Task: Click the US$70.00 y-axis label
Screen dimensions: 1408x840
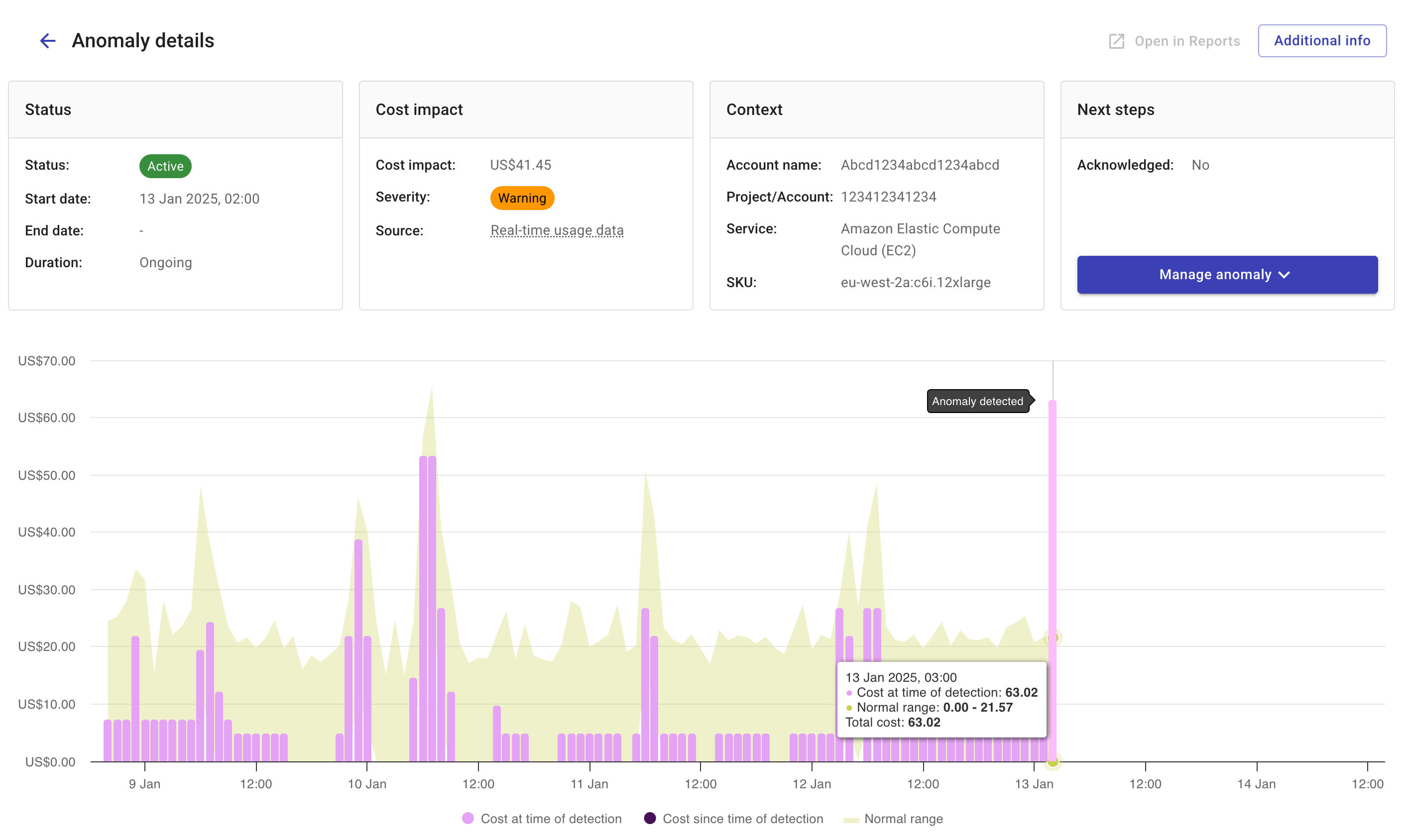Action: pyautogui.click(x=46, y=361)
